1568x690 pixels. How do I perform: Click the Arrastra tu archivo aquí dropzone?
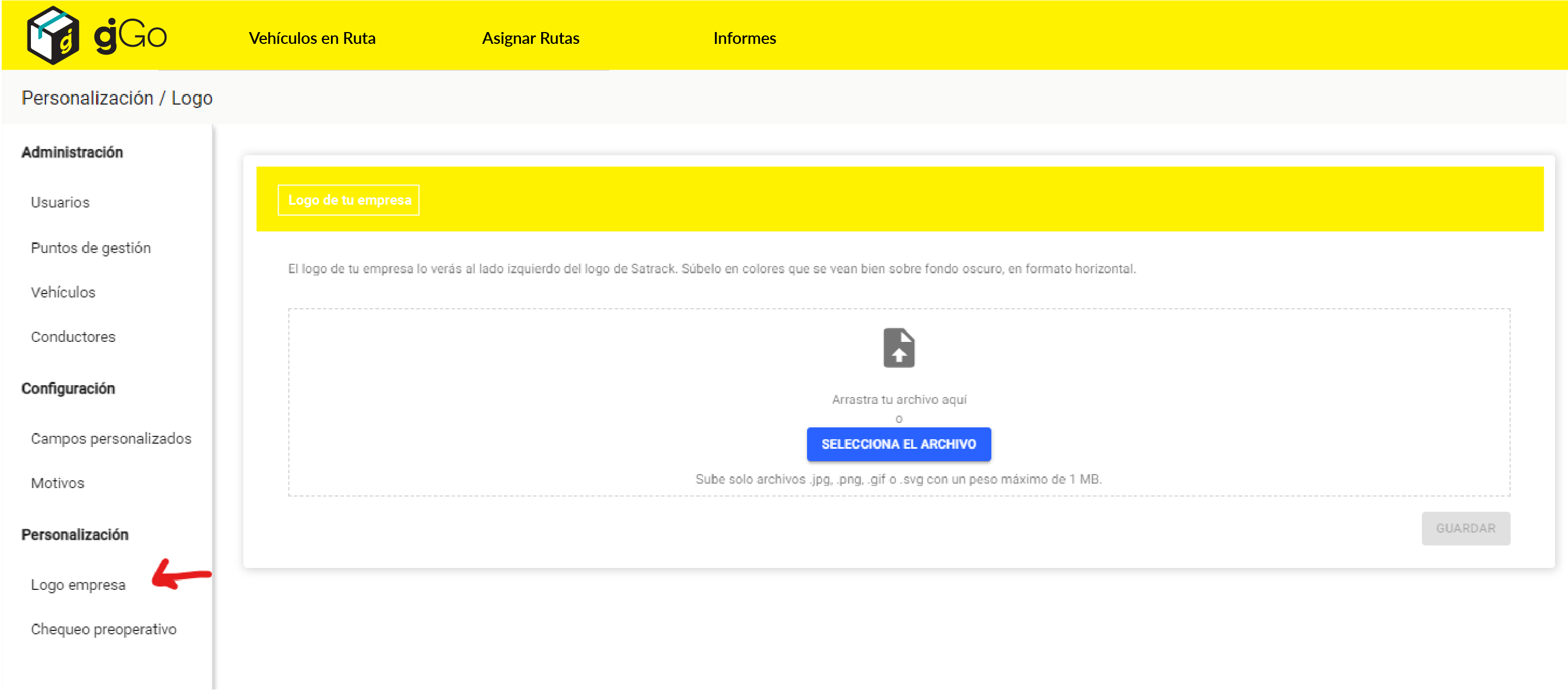[899, 399]
